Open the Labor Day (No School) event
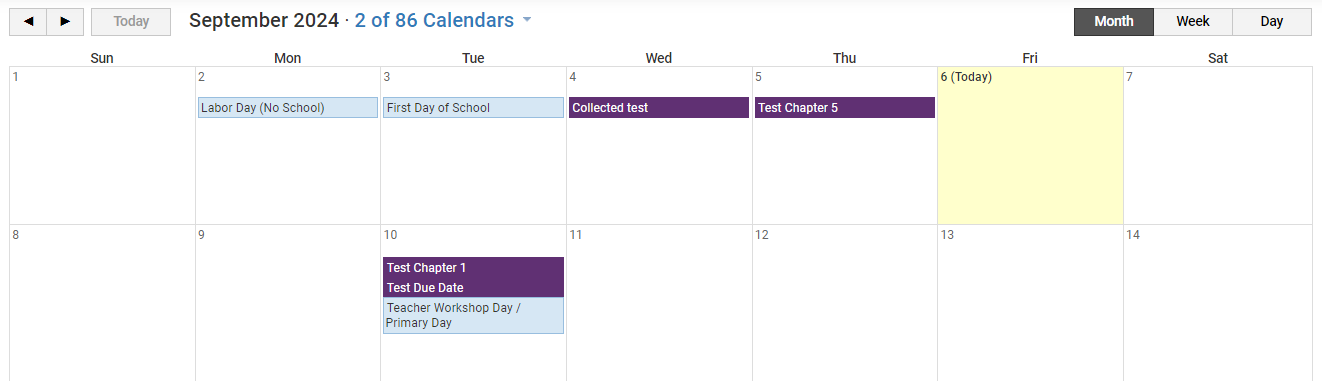The width and height of the screenshot is (1322, 381). click(x=288, y=108)
